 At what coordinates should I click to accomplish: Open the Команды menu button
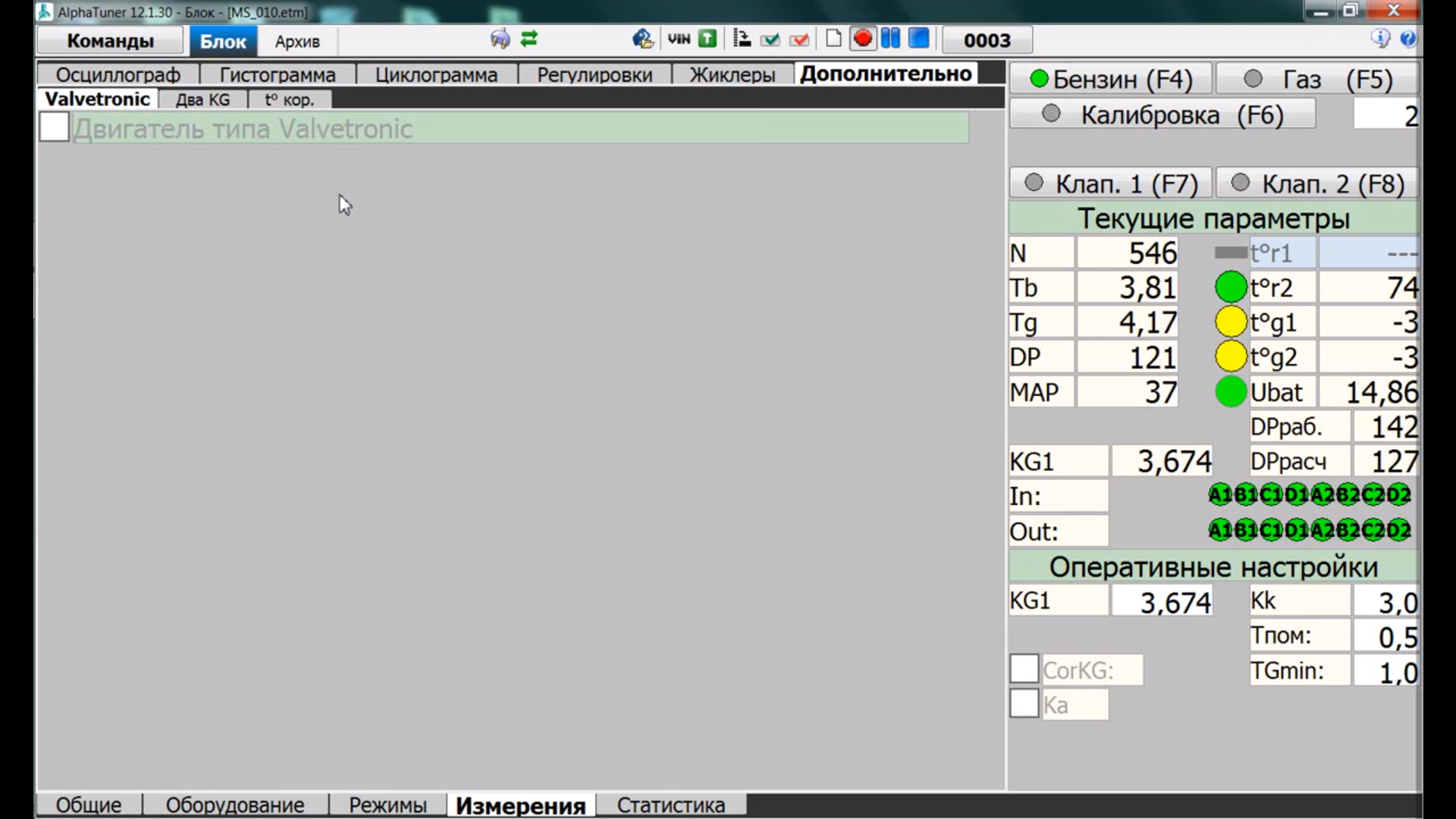(110, 41)
